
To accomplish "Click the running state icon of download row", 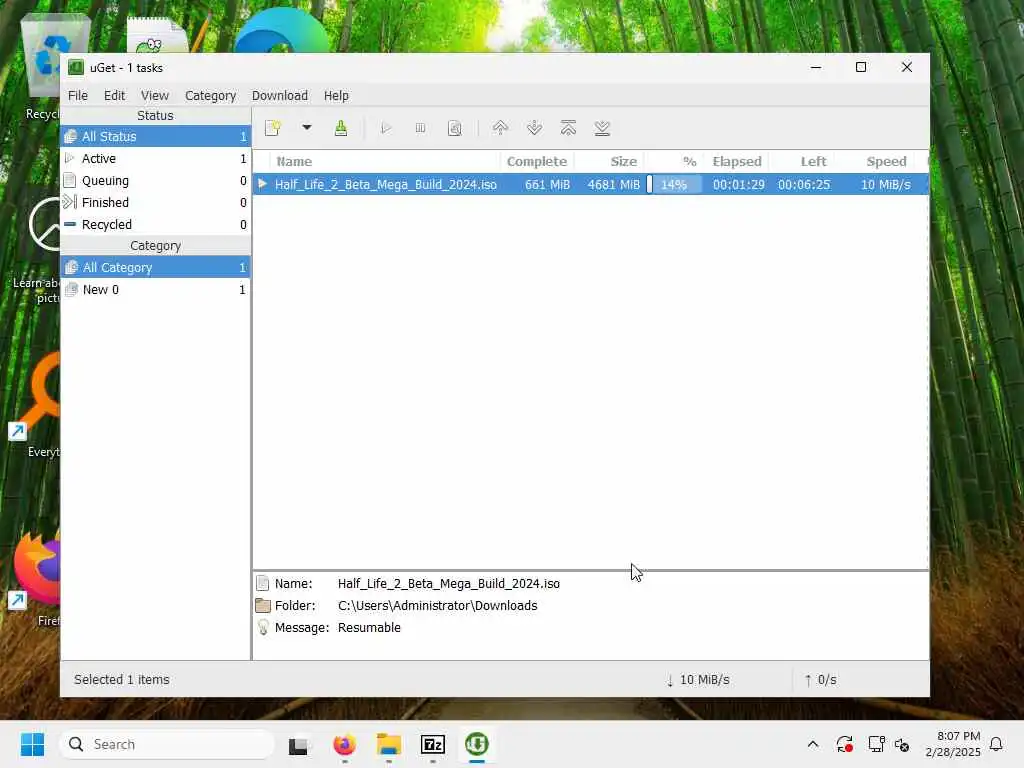I will pos(263,184).
